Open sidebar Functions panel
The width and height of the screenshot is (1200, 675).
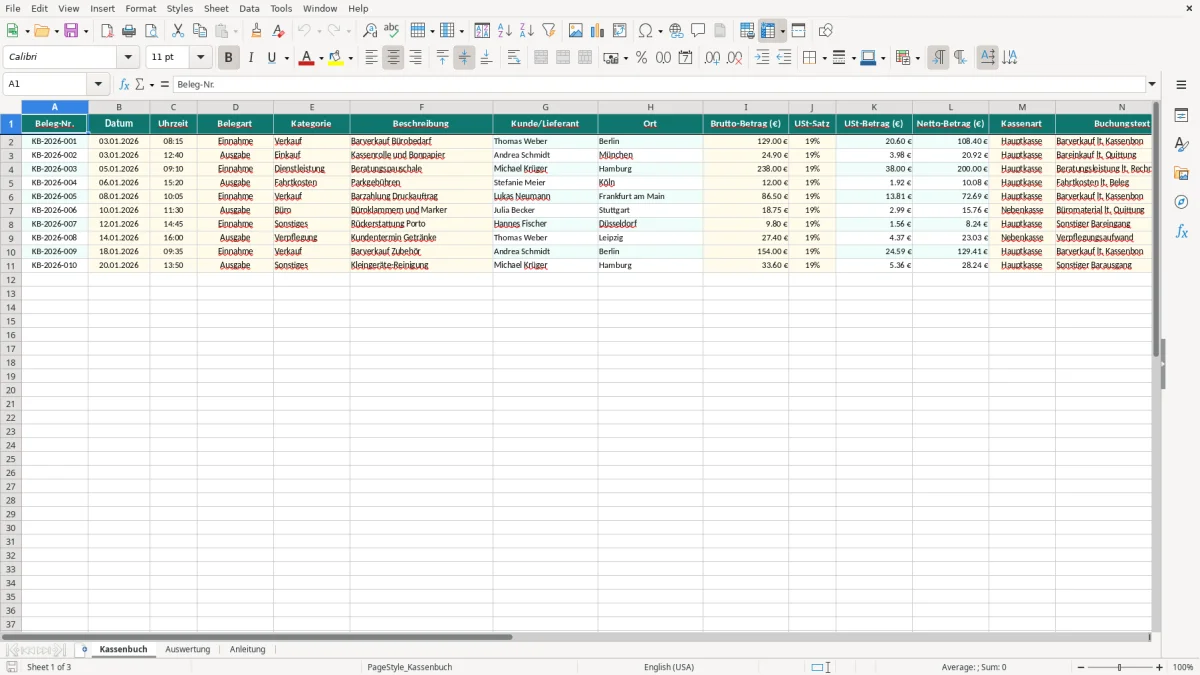[x=1181, y=232]
